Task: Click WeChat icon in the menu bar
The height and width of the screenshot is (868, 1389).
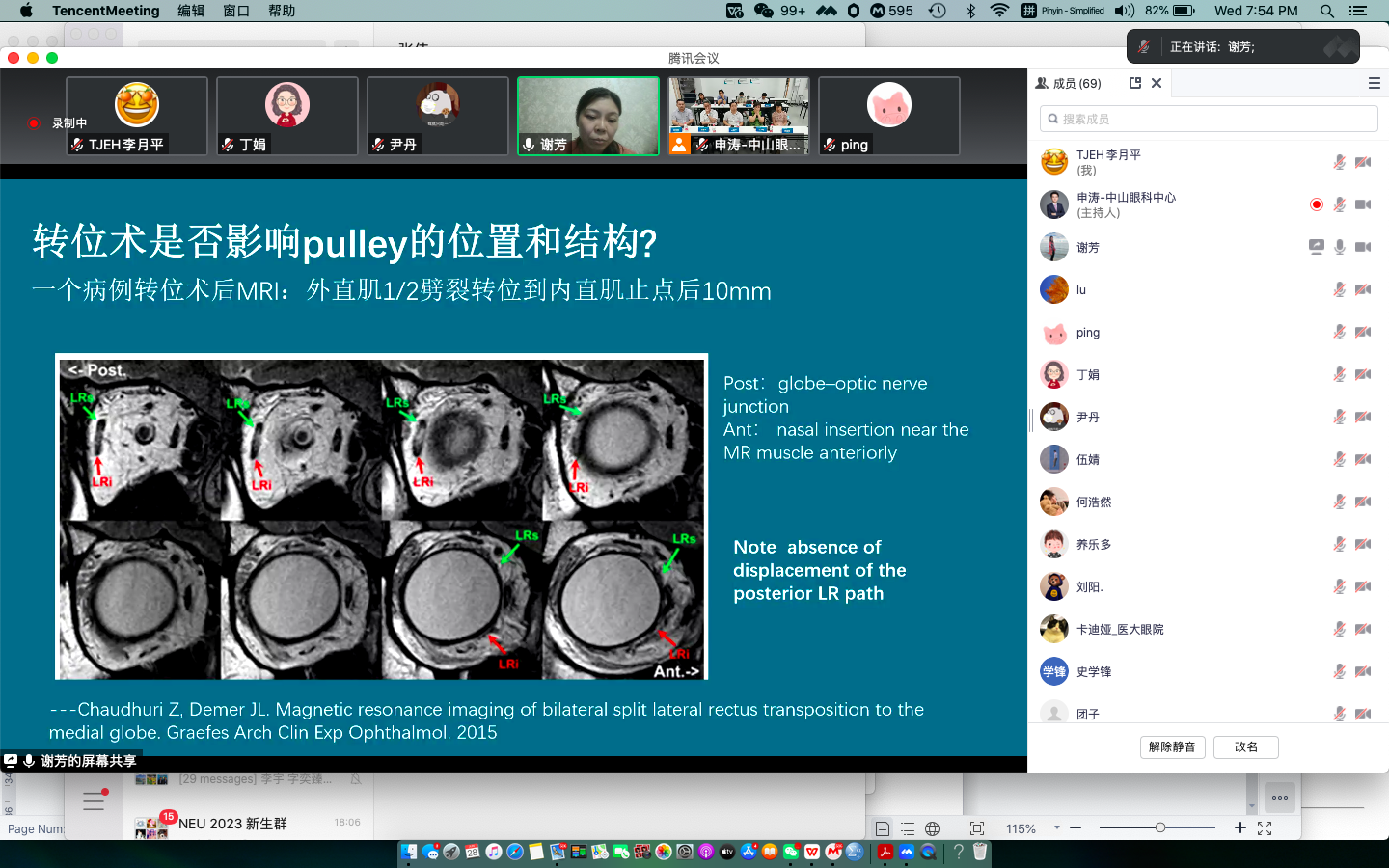Action: 764,11
